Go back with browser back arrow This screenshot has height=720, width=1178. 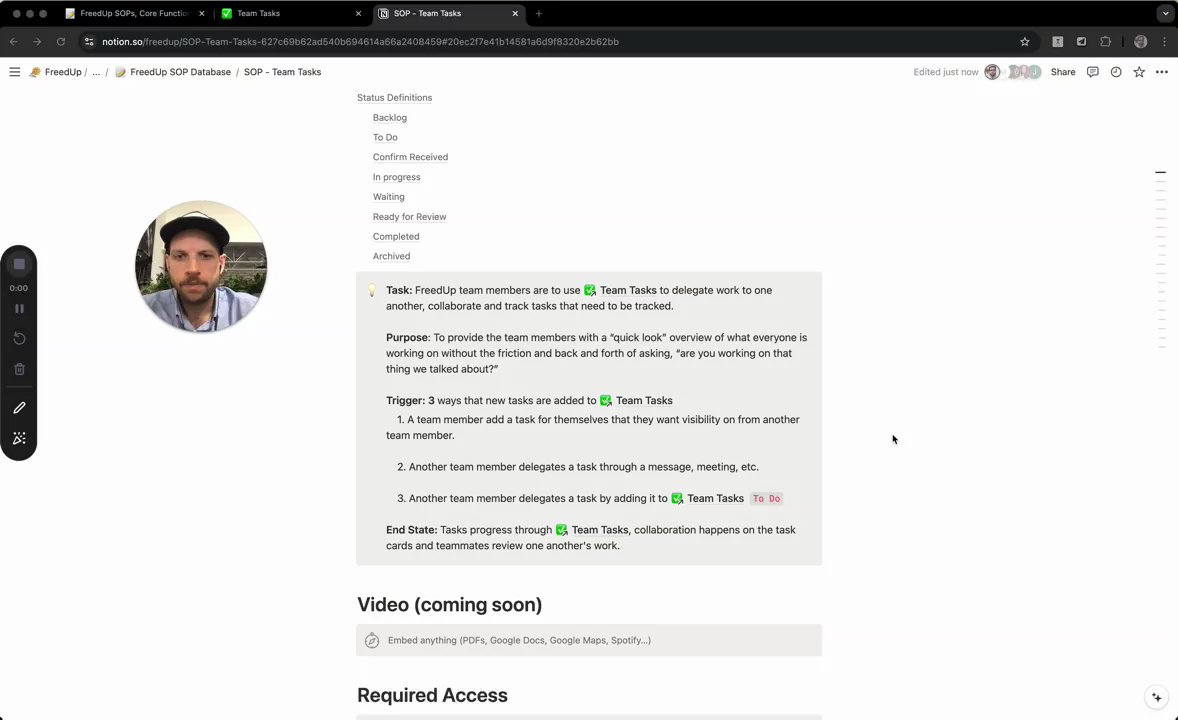coord(14,42)
